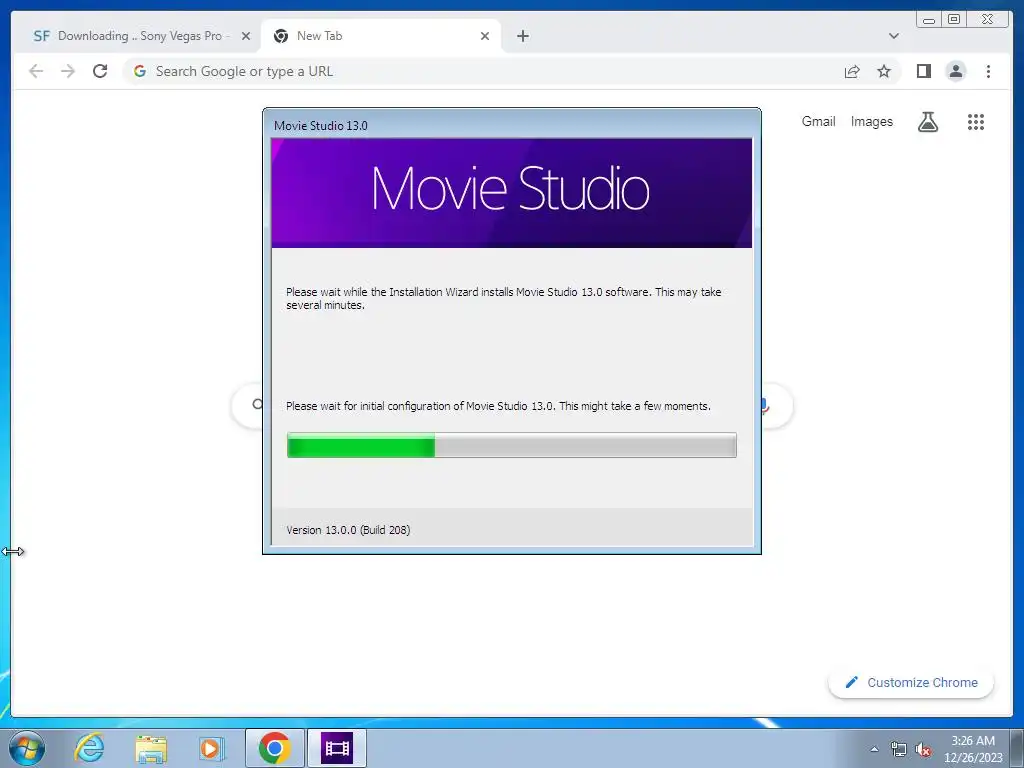The height and width of the screenshot is (768, 1024).
Task: Click the Version 13.0.0 (Build 208) text
Action: coord(348,530)
